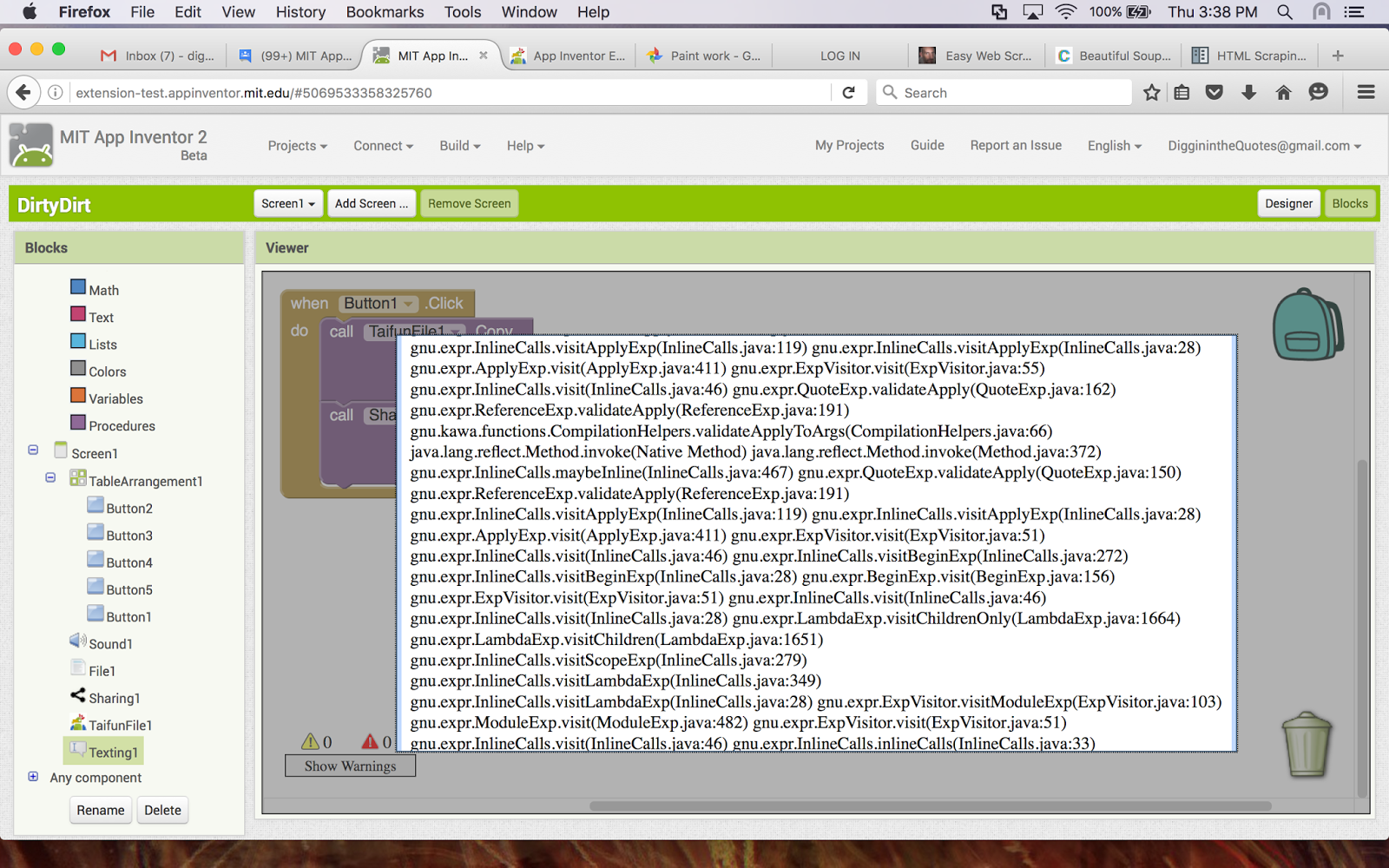Screen dimensions: 1389x868
Task: Select the Texting1 component
Action: [x=103, y=752]
